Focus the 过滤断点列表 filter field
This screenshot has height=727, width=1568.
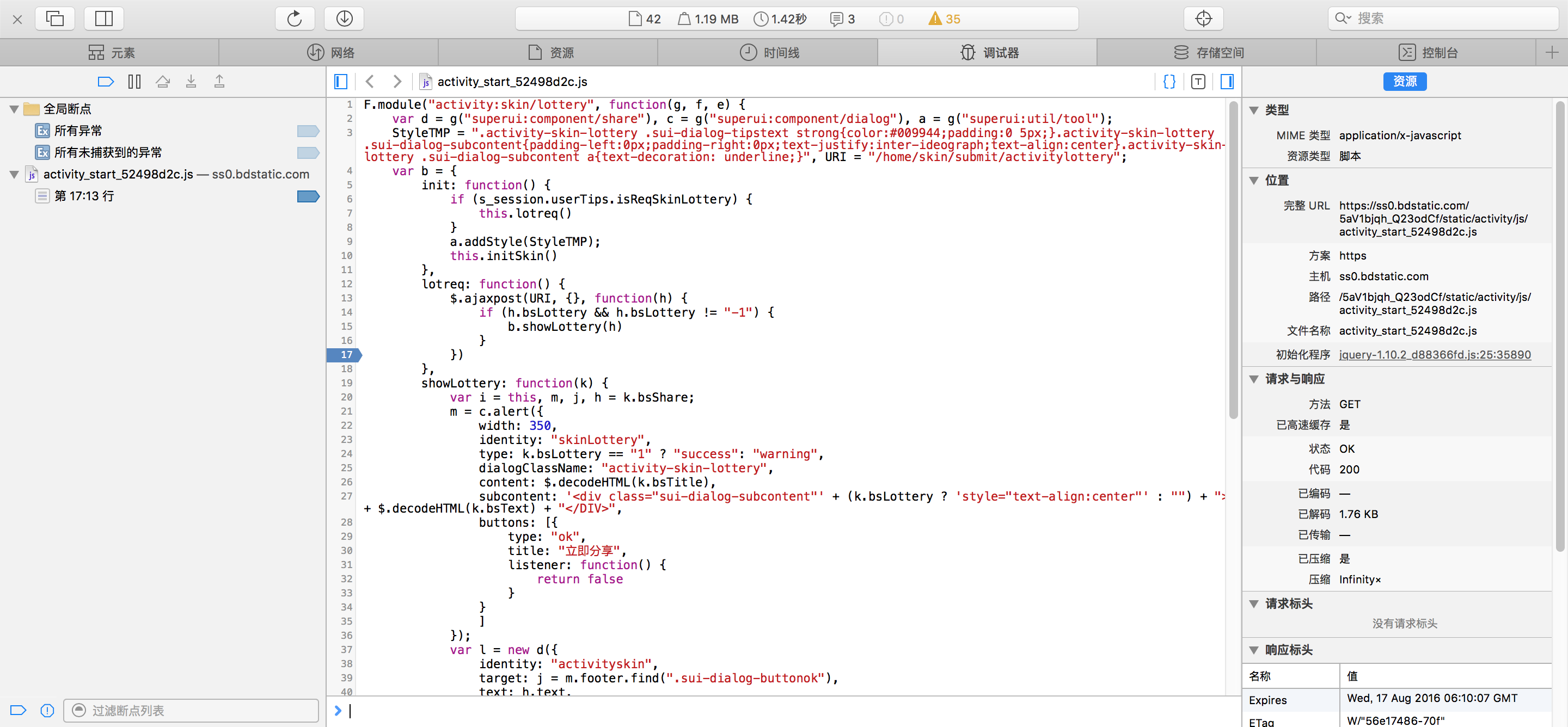191,711
